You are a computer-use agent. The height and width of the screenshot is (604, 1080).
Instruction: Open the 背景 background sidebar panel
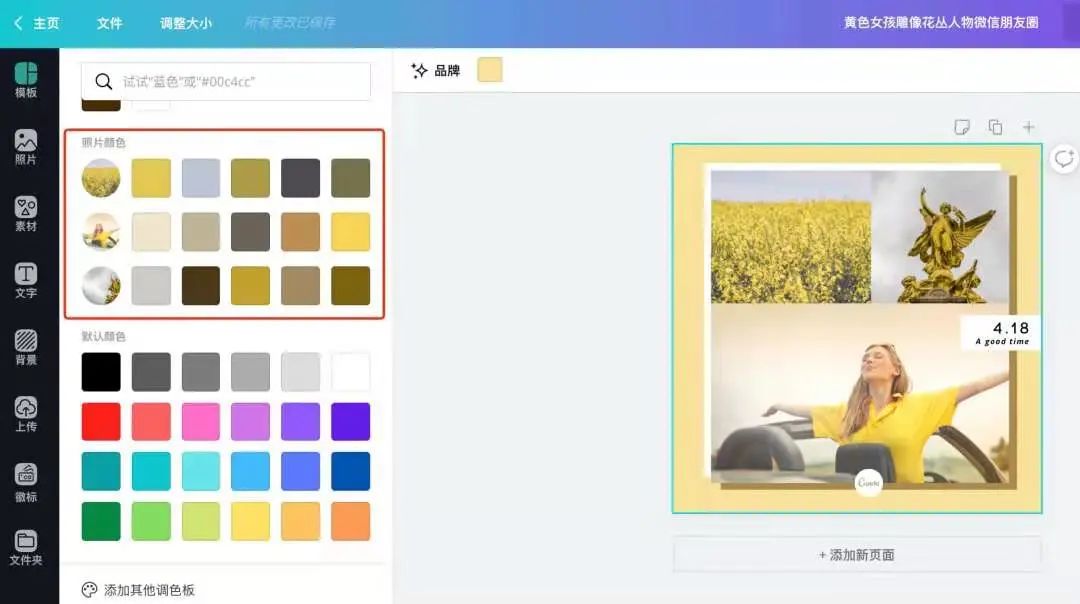(x=26, y=347)
